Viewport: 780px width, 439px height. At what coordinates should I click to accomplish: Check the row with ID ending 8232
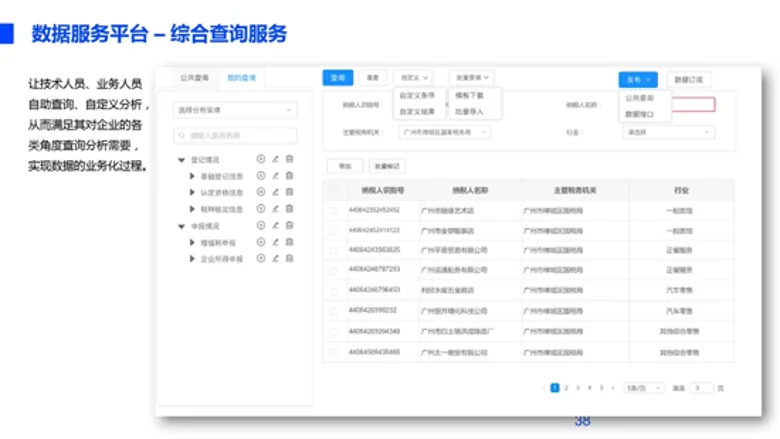[x=333, y=311]
